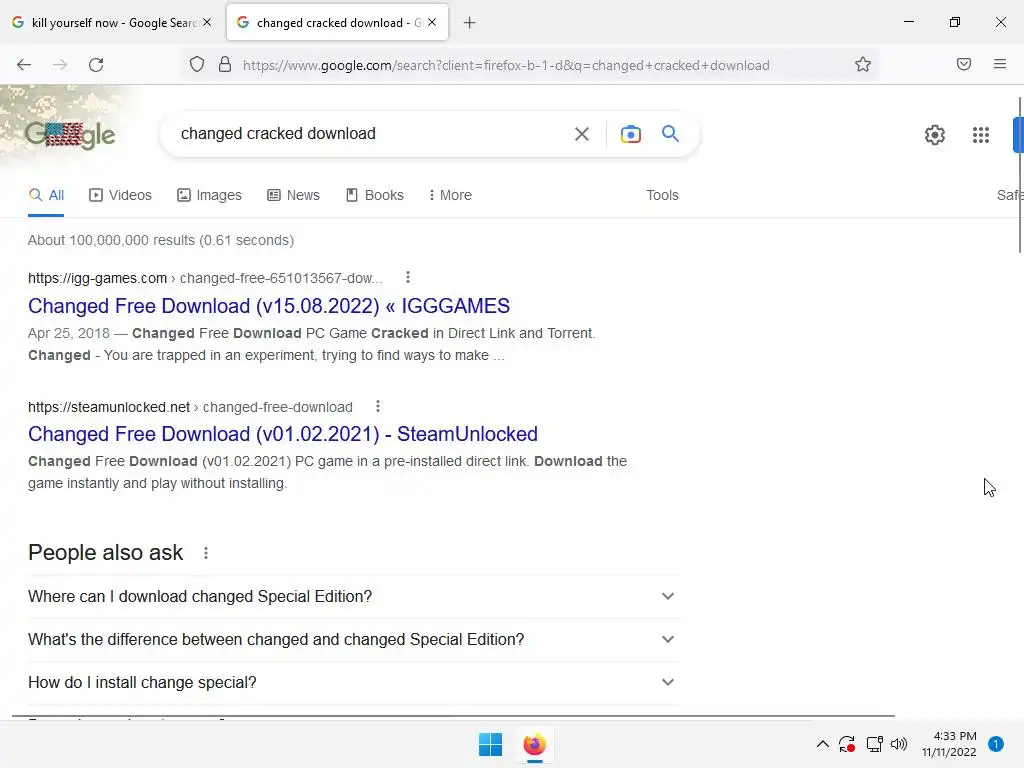Viewport: 1024px width, 768px height.
Task: Clear the search box text
Action: click(x=582, y=134)
